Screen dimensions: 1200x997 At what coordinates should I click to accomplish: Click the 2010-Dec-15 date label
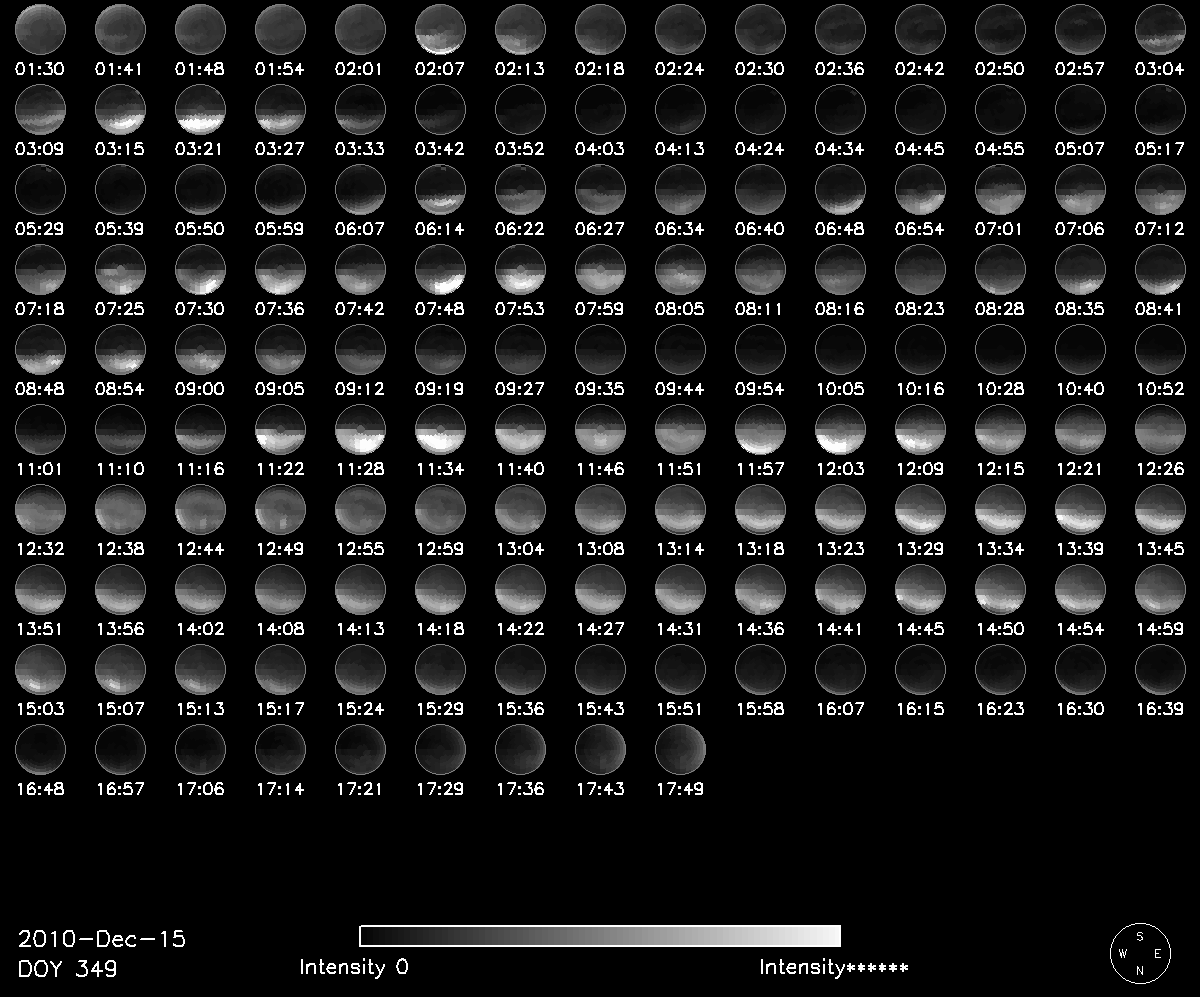102,940
